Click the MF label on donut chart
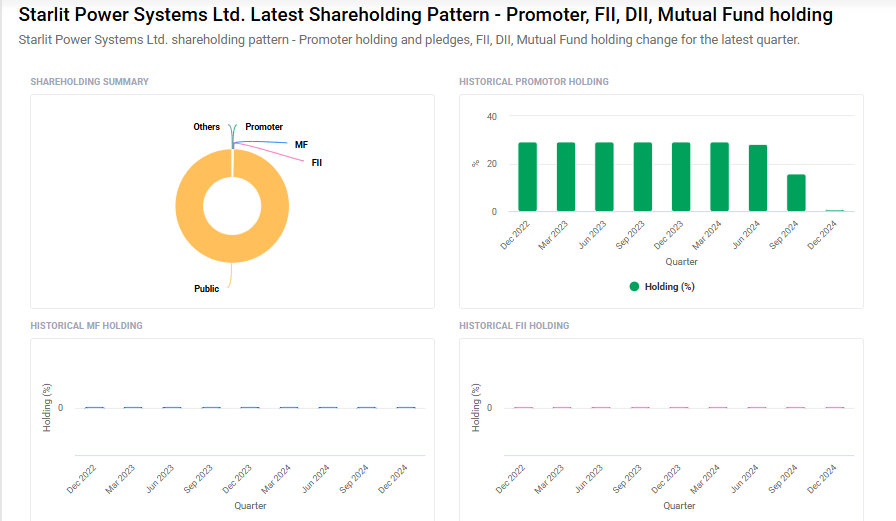 point(301,145)
